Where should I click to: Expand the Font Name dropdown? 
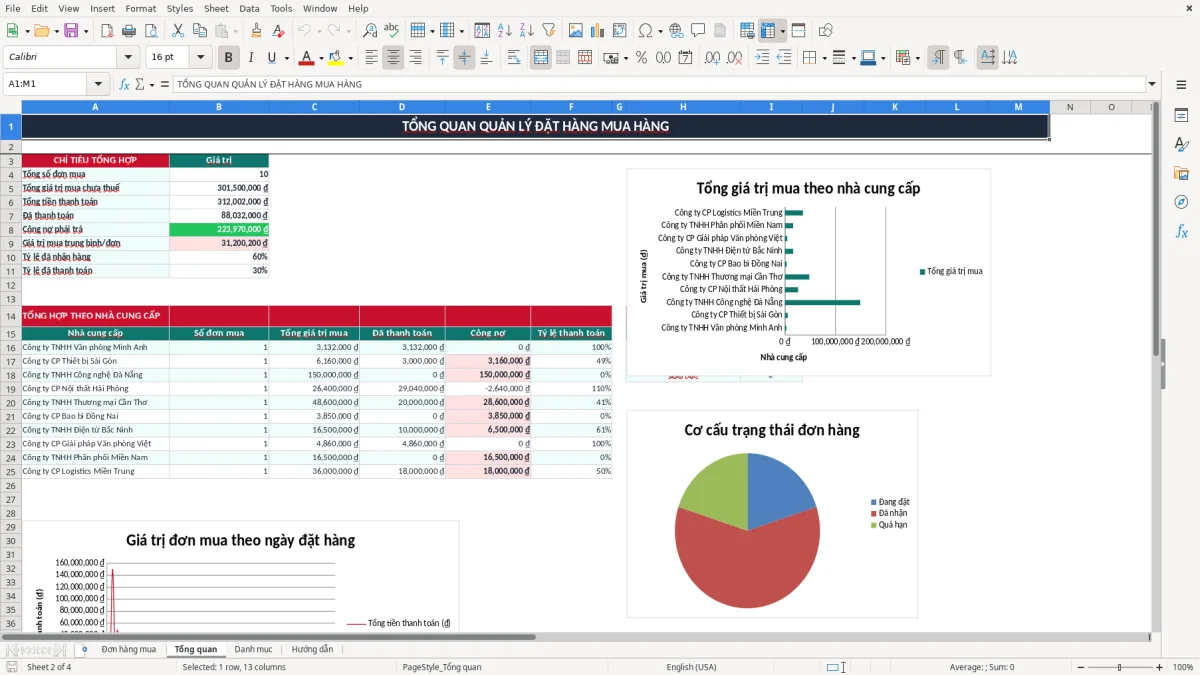[128, 57]
